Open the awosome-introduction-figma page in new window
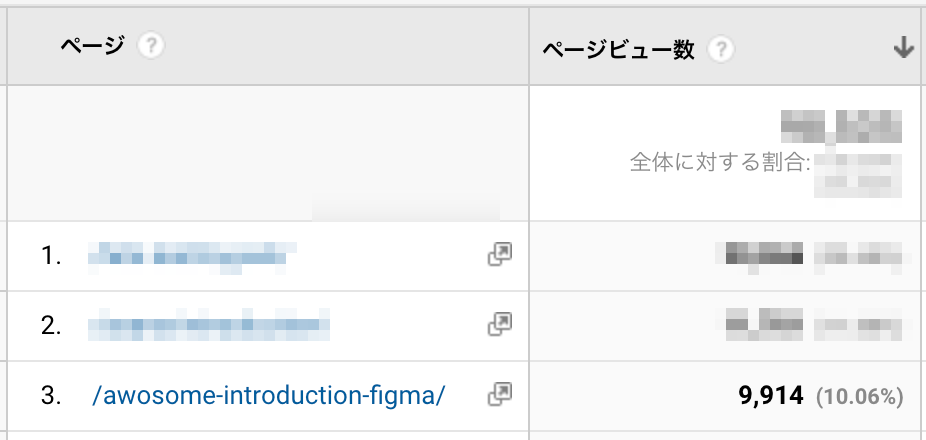 point(499,395)
